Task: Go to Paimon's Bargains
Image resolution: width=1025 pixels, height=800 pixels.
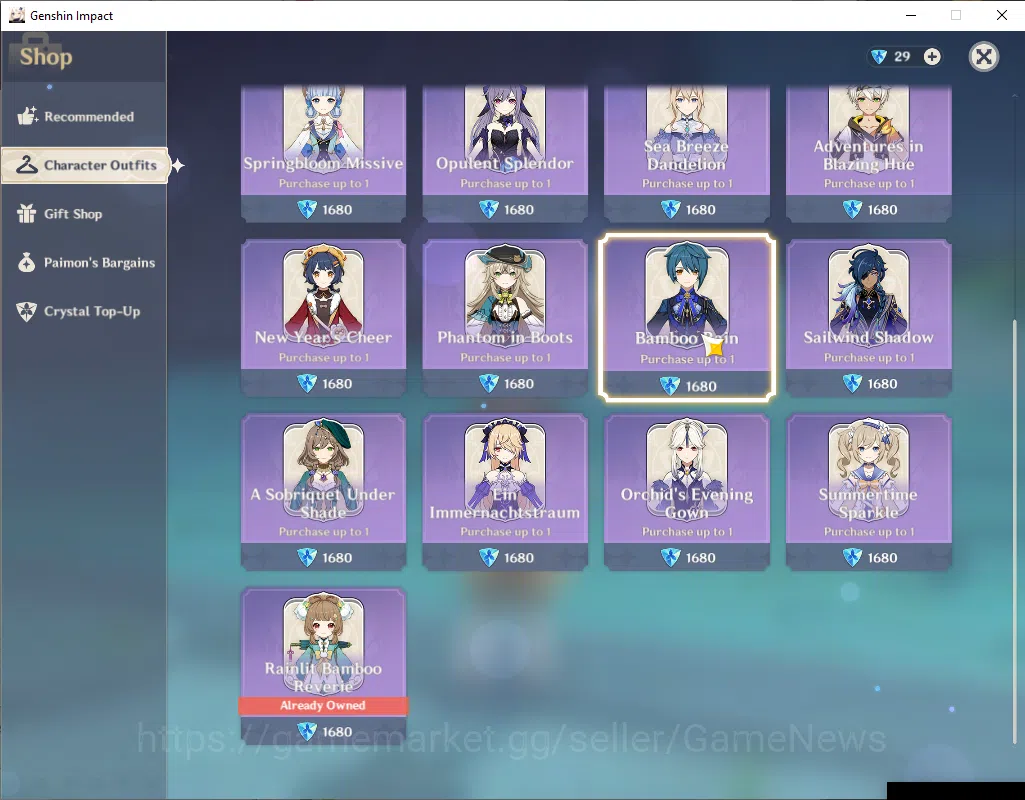Action: (84, 263)
